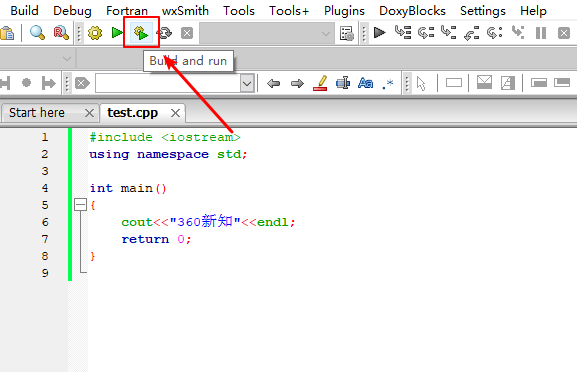Image resolution: width=577 pixels, height=372 pixels.
Task: Click the Step into instruction icon
Action: 518,32
